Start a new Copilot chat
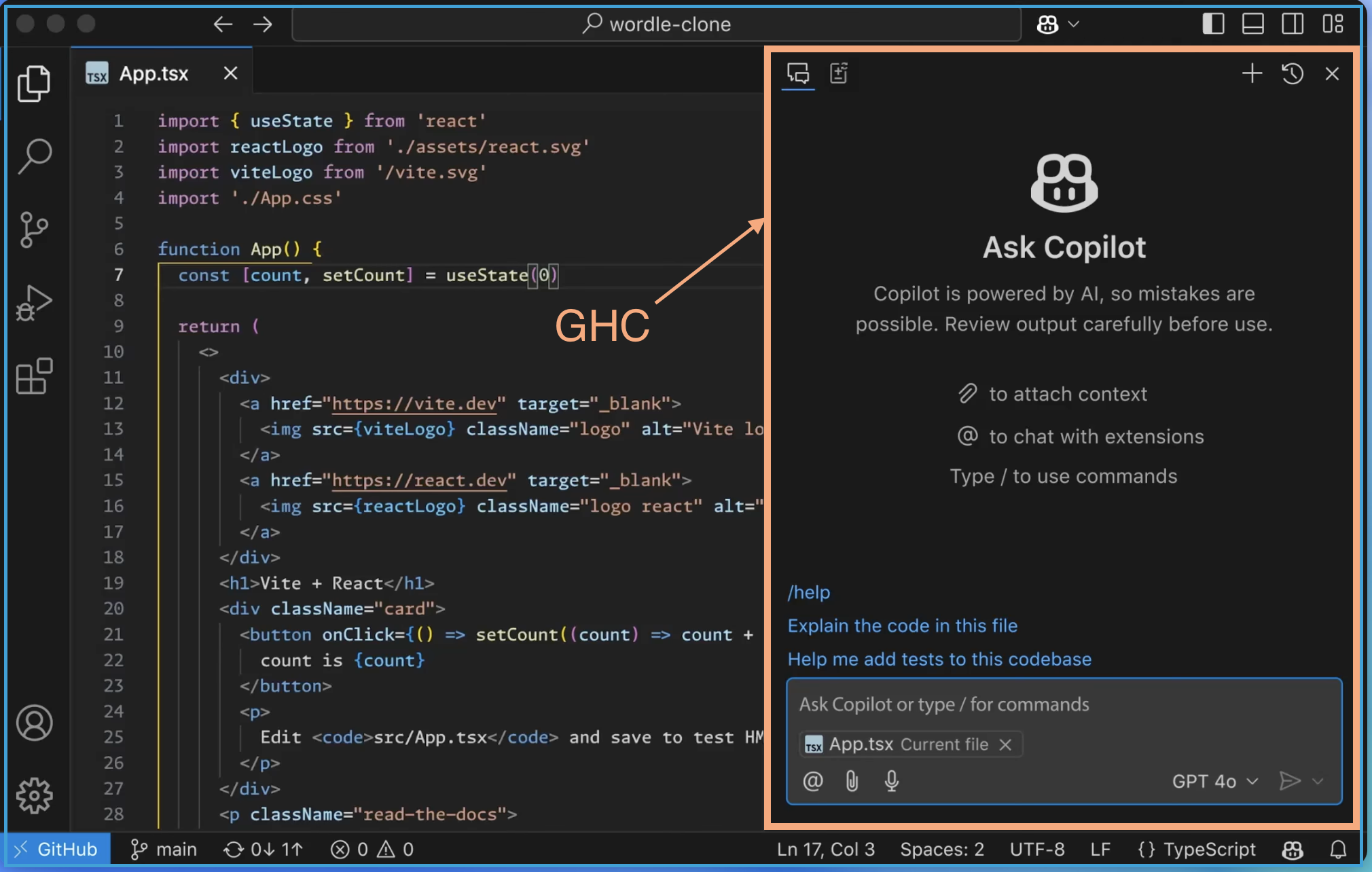1372x872 pixels. pyautogui.click(x=1252, y=73)
